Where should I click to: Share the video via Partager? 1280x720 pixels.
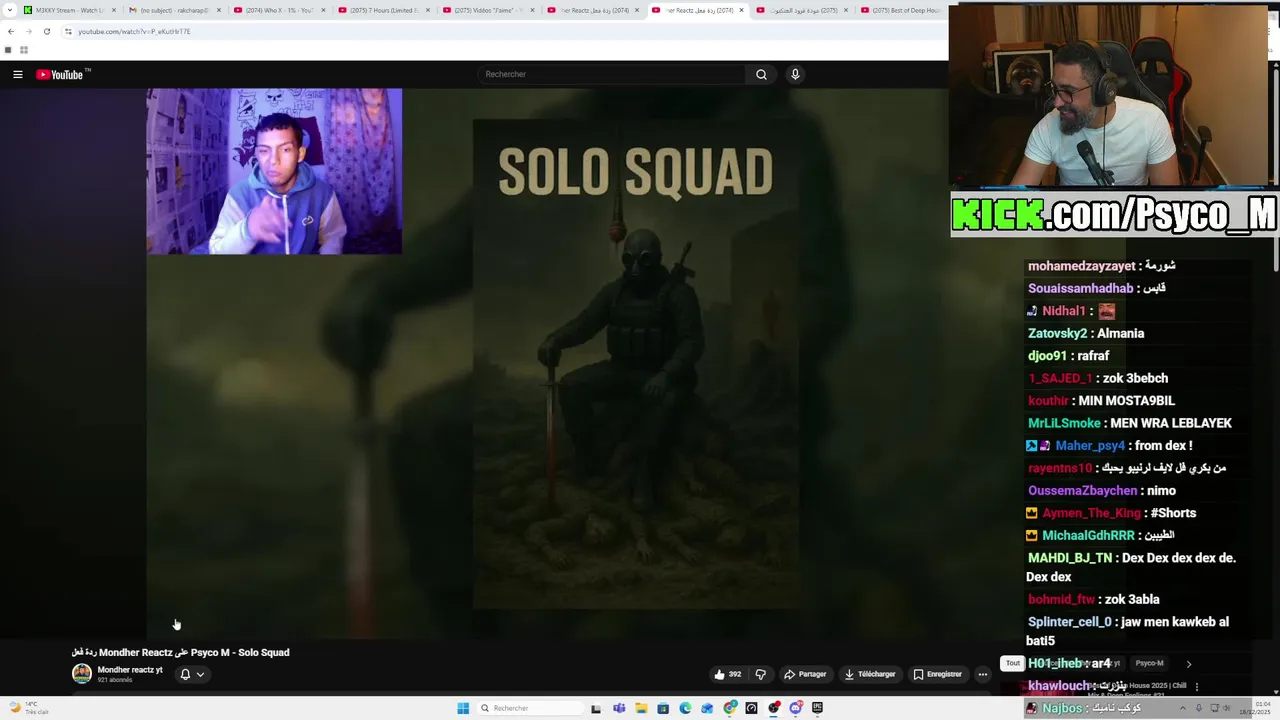805,674
